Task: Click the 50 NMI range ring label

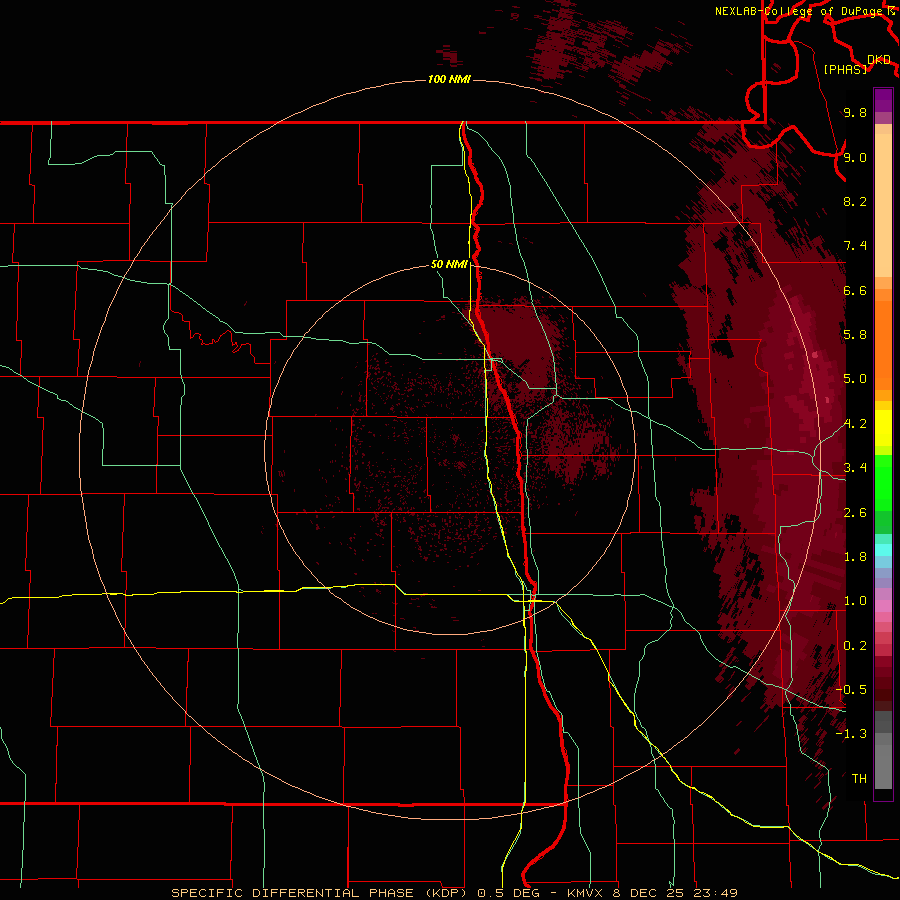Action: tap(449, 265)
